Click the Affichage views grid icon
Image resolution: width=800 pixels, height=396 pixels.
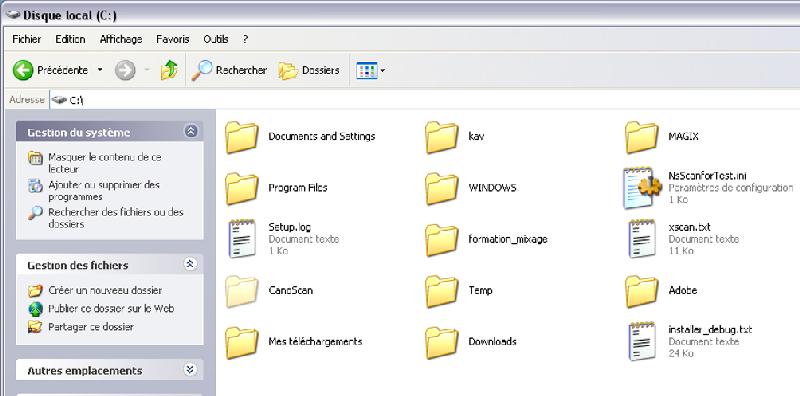(x=366, y=70)
